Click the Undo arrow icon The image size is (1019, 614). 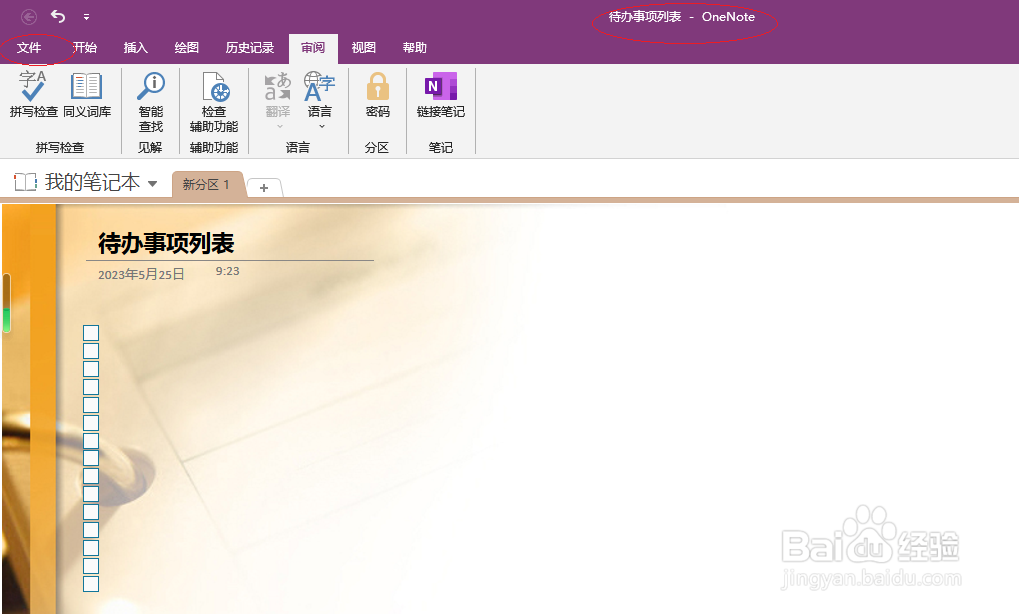[x=58, y=16]
